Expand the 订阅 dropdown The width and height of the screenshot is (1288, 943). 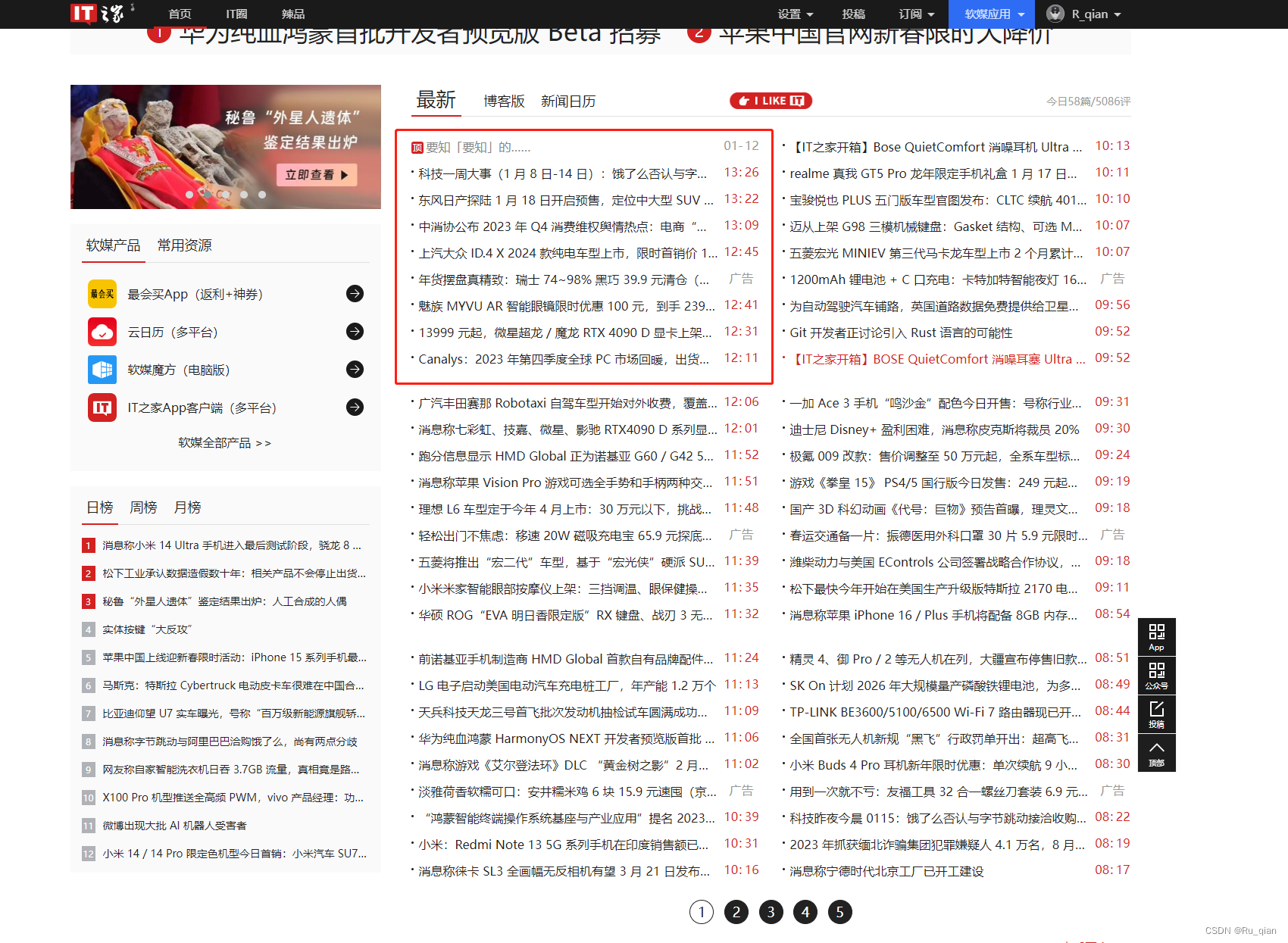[x=917, y=14]
